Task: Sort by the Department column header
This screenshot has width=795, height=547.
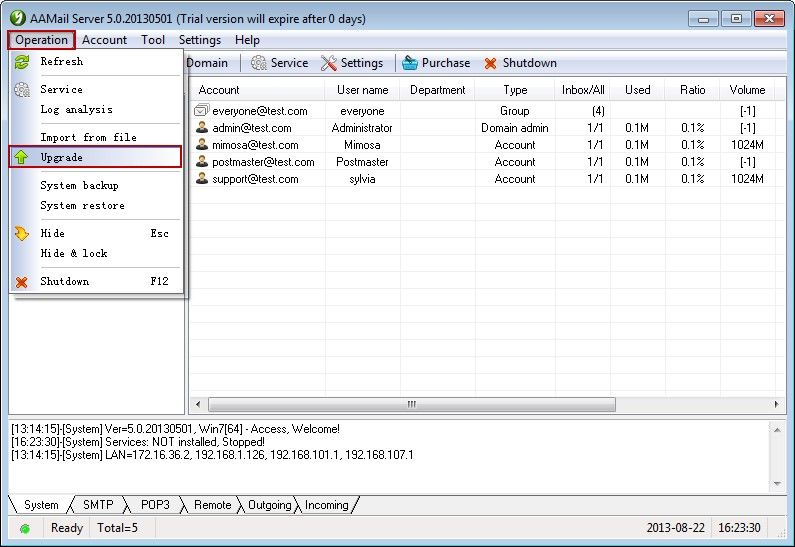Action: click(x=438, y=90)
